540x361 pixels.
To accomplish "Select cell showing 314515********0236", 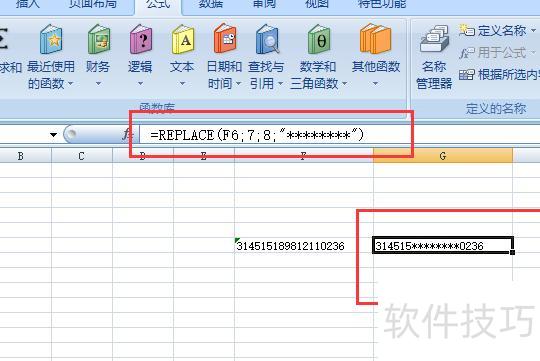I will coord(443,246).
